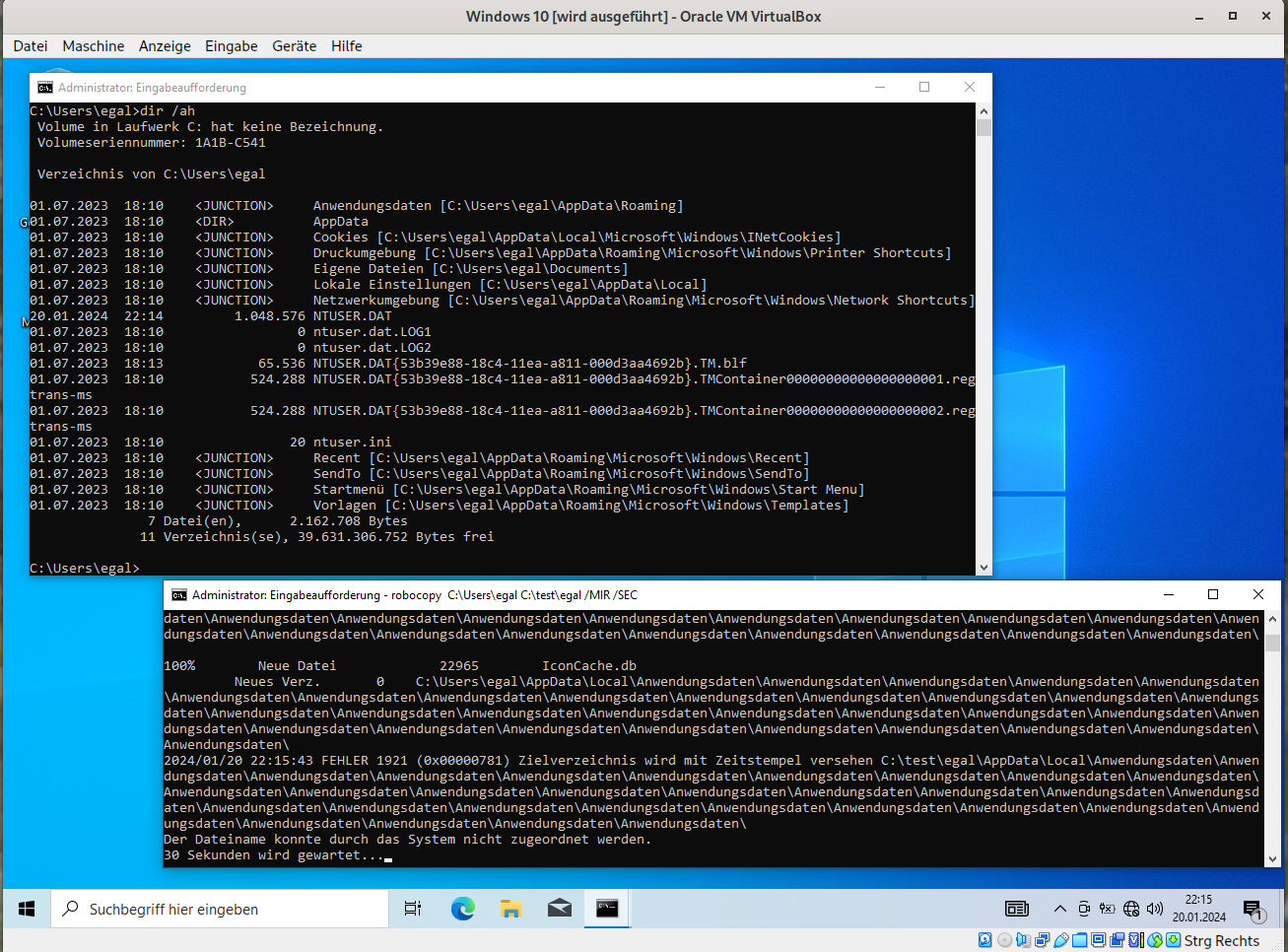Screen dimensions: 1288x952
Task: Click the Windows search box
Action: point(220,909)
